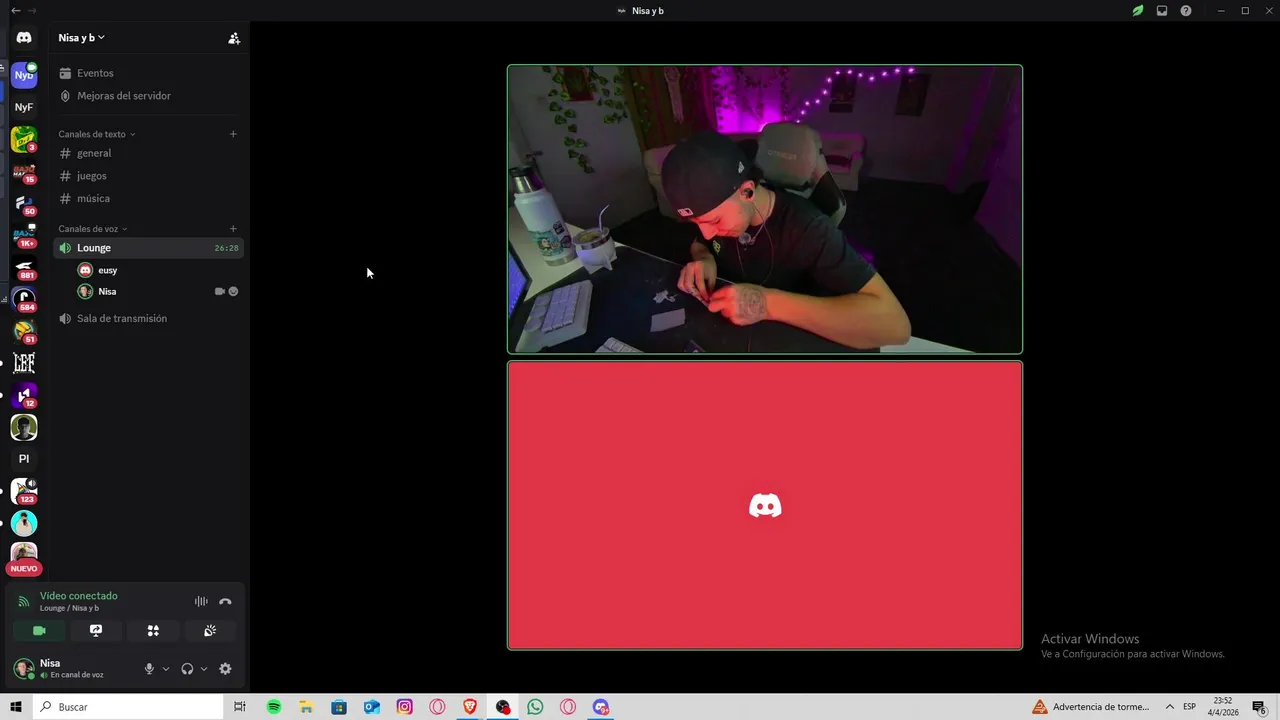Start an activity with the shapes icon
This screenshot has height=720, width=1280.
coord(153,631)
